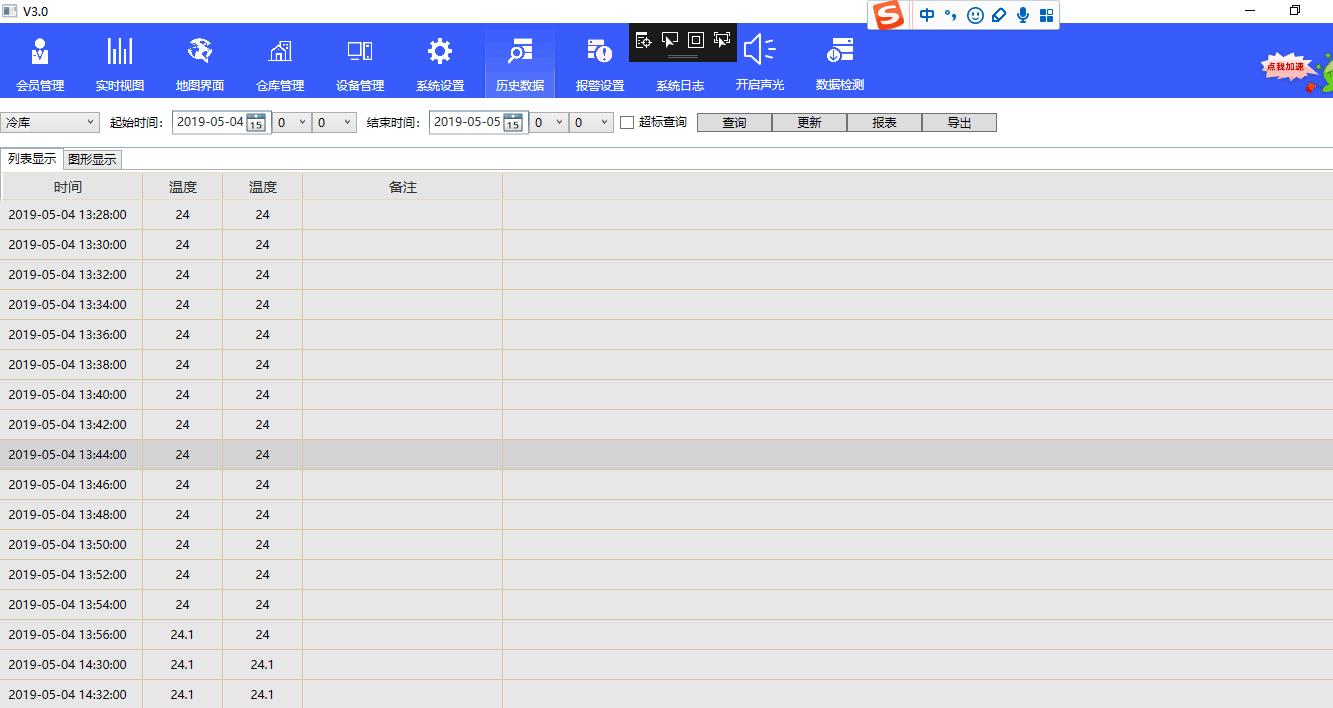The image size is (1333, 708).
Task: Open 实时视图 real-time view icon
Action: pyautogui.click(x=120, y=51)
